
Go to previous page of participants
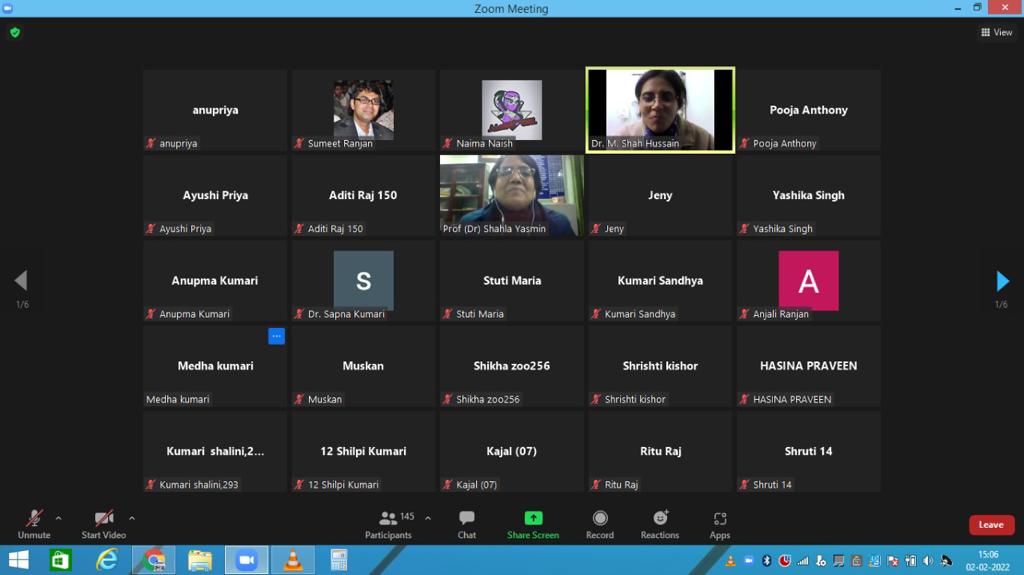pos(21,281)
